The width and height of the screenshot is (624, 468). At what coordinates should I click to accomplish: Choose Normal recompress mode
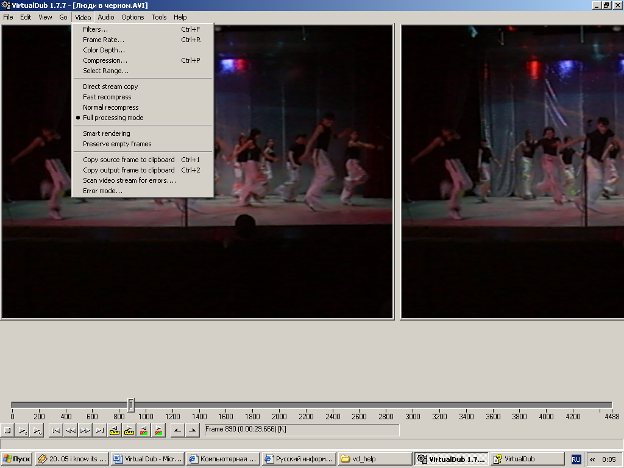[x=110, y=107]
